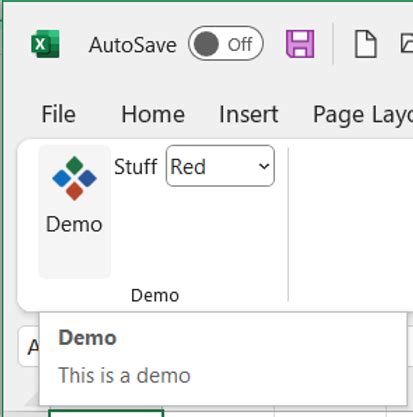Viewport: 413px width, 417px height.
Task: Select the green-bordered active cell
Action: (x=106, y=414)
